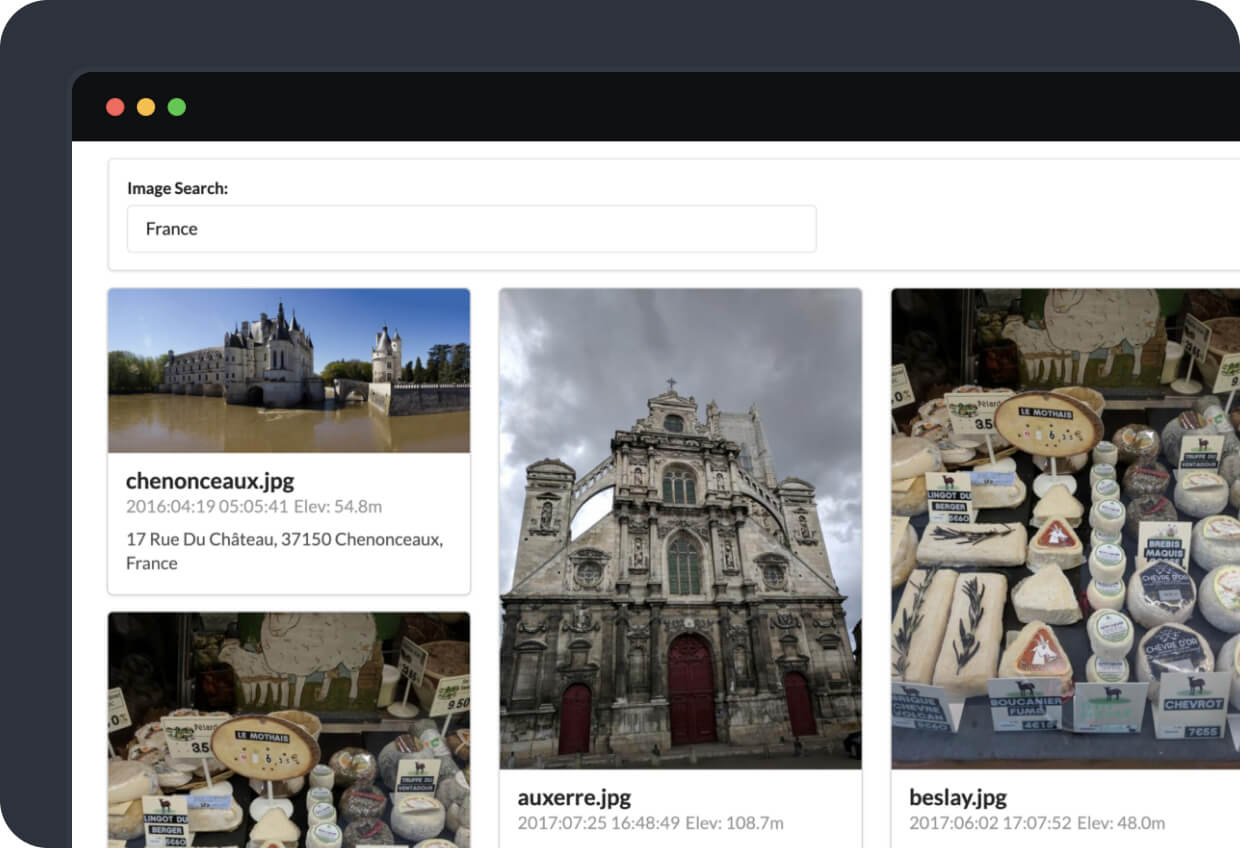Image resolution: width=1240 pixels, height=848 pixels.
Task: Click the green zoom window control
Action: pyautogui.click(x=177, y=106)
